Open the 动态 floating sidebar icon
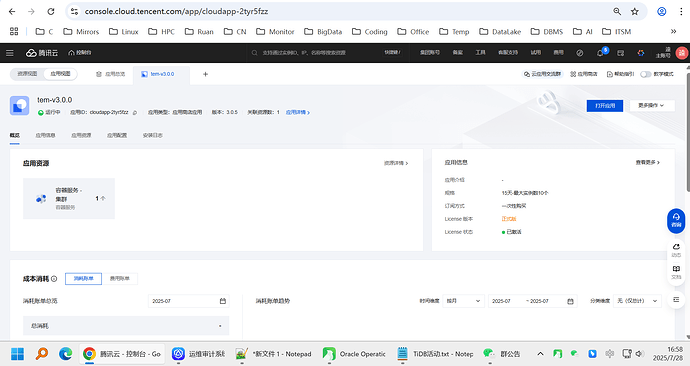The image size is (690, 366). tap(676, 250)
